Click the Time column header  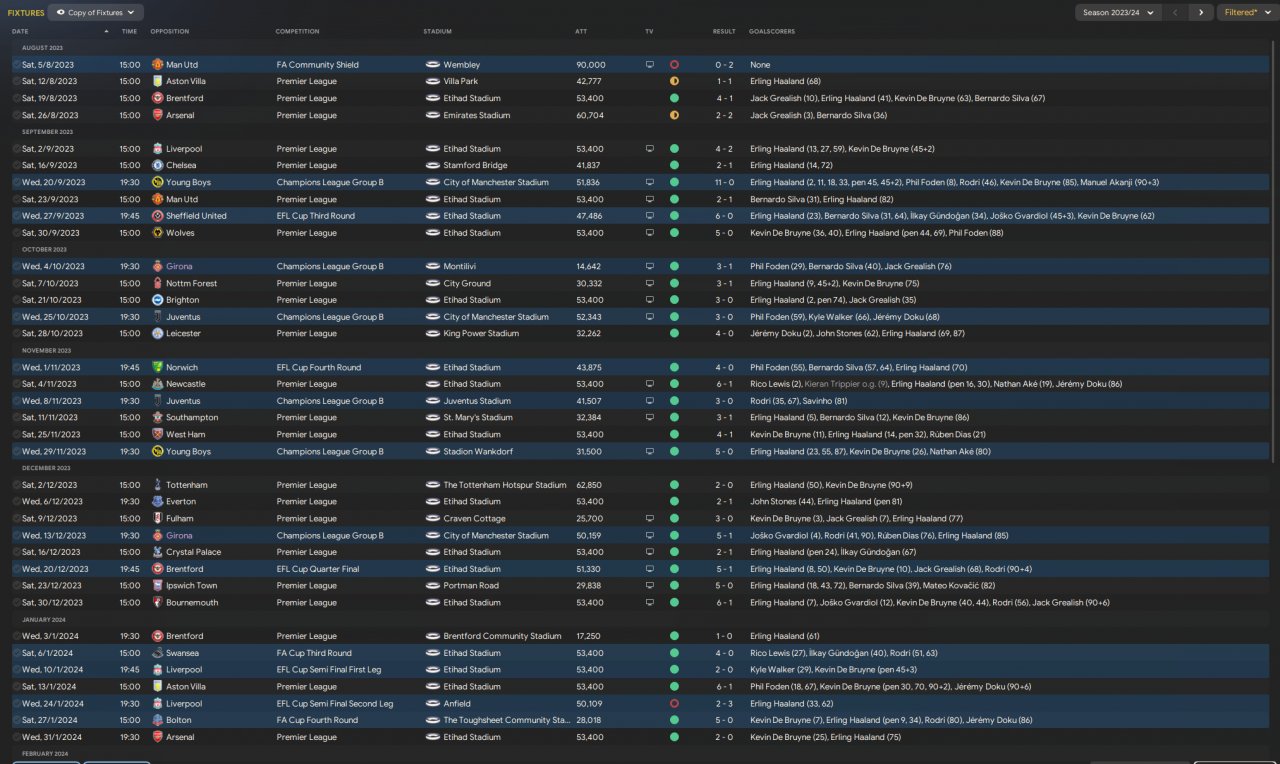pyautogui.click(x=129, y=31)
